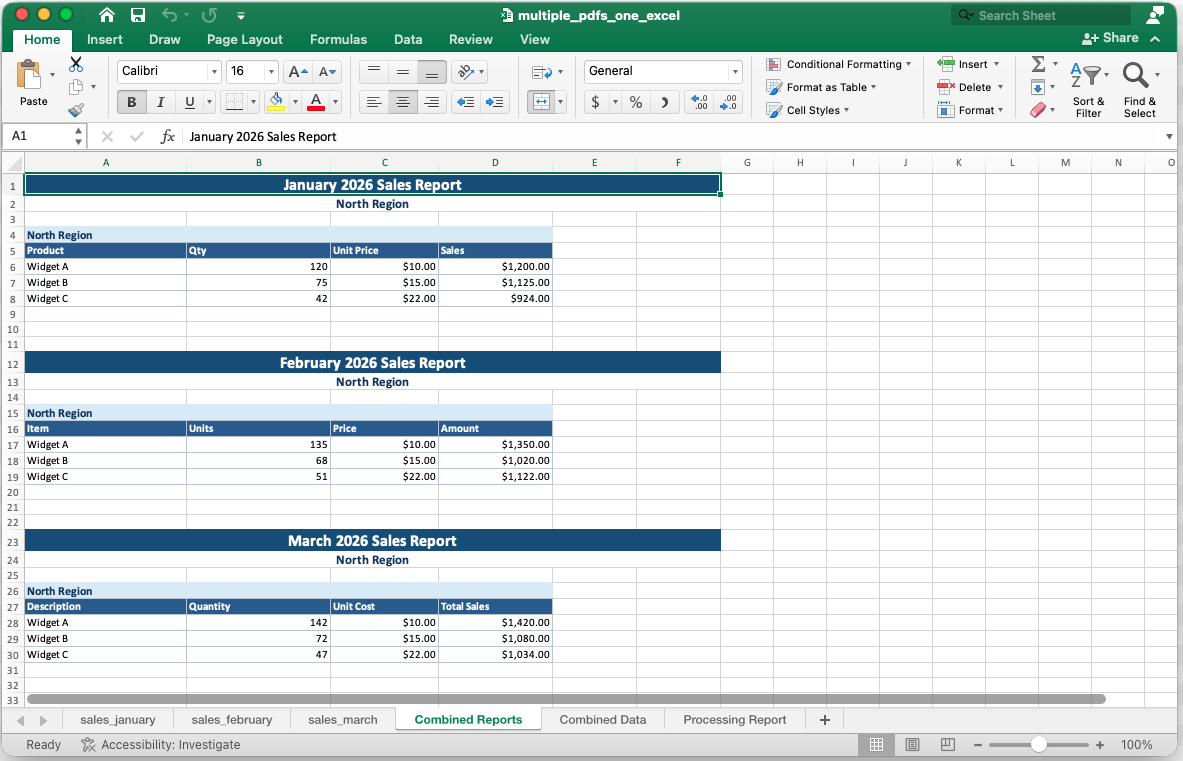Expand the Conditional Formatting menu
The height and width of the screenshot is (761, 1183).
(x=838, y=64)
